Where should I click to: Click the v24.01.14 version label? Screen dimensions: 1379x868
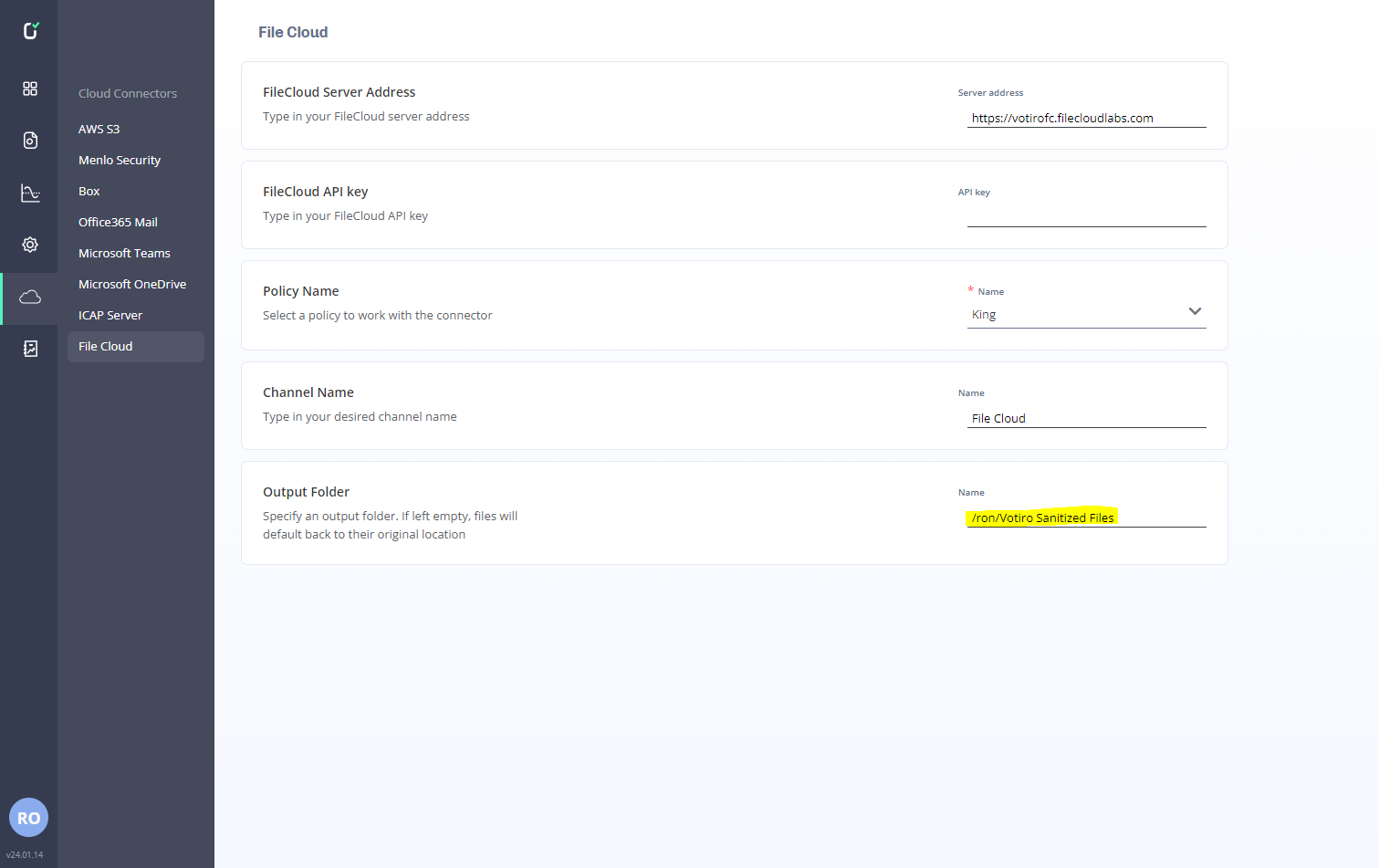[25, 855]
